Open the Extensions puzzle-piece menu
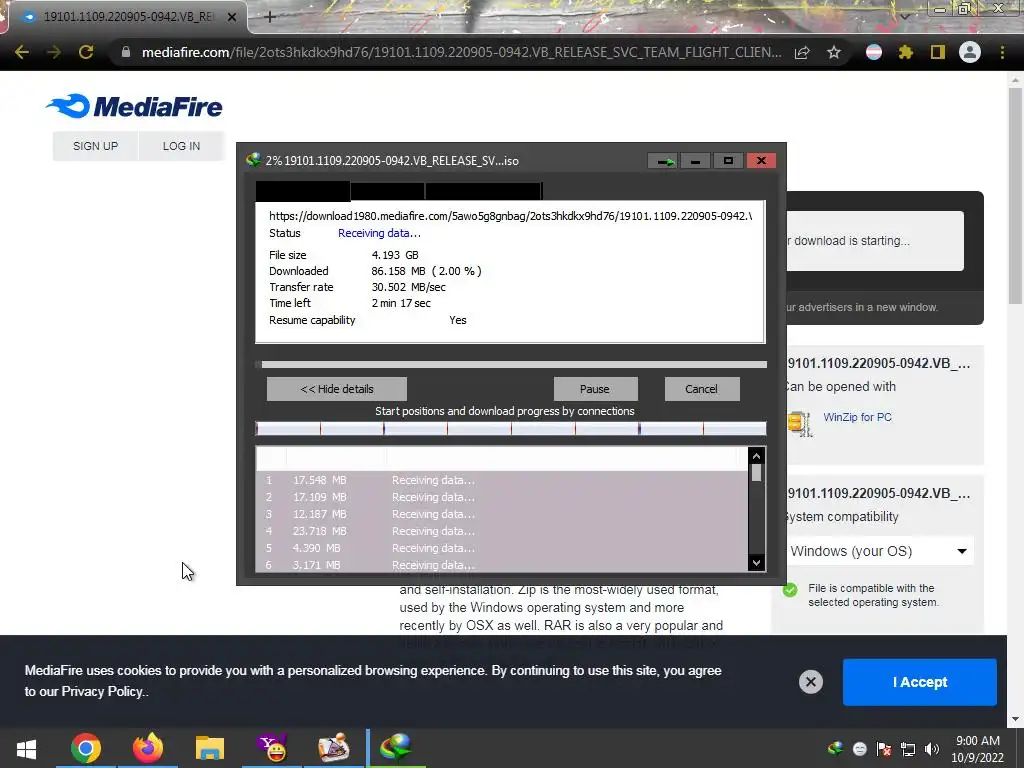The image size is (1024, 768). pyautogui.click(x=906, y=52)
